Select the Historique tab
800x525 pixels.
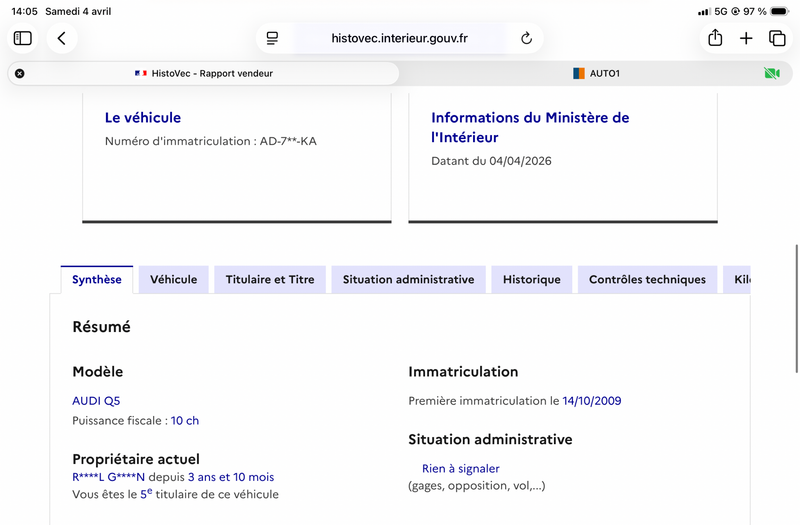click(531, 280)
